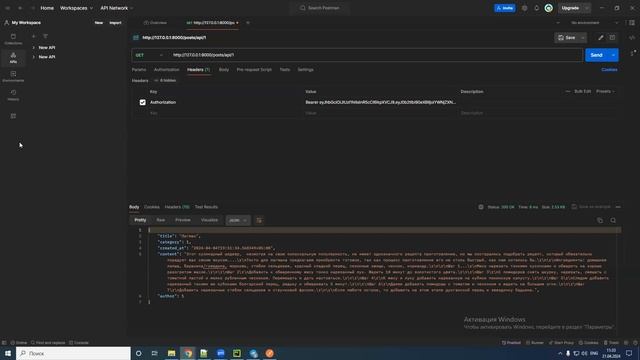Switch to the Pre-request Script tab

(x=254, y=70)
